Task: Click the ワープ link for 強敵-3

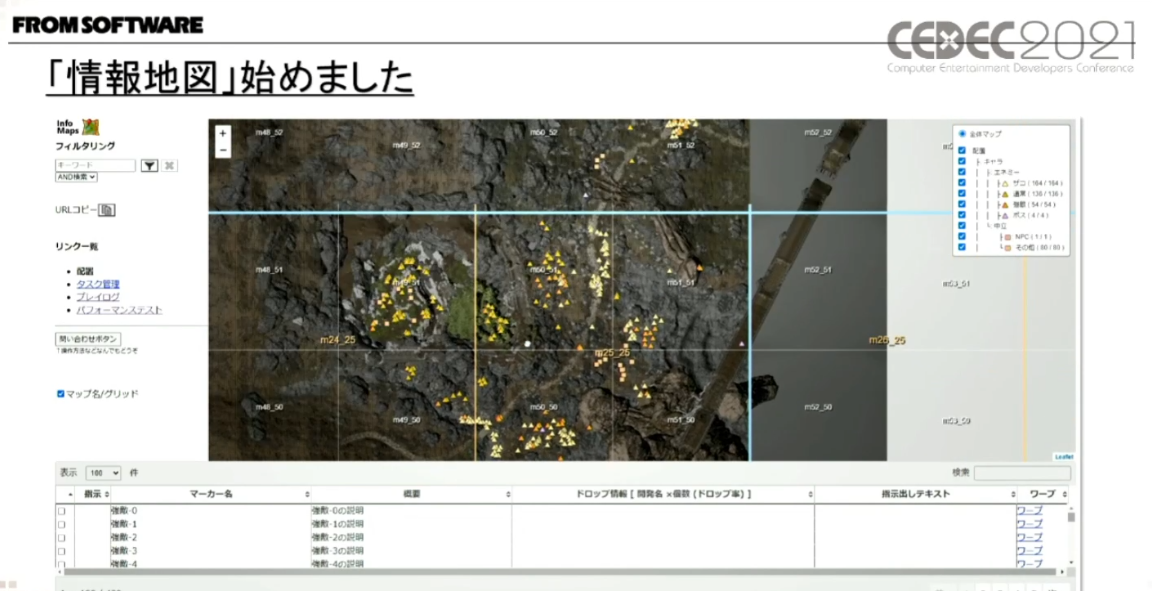Action: click(1029, 550)
